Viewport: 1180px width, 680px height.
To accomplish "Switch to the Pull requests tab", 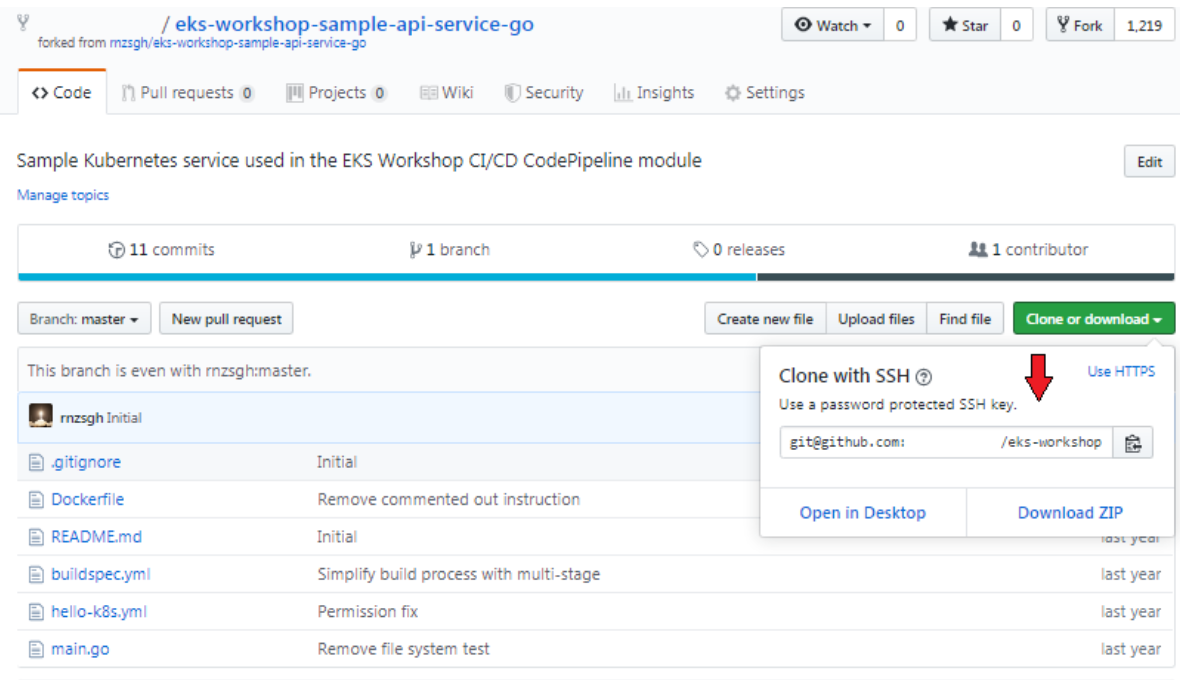I will pos(187,92).
